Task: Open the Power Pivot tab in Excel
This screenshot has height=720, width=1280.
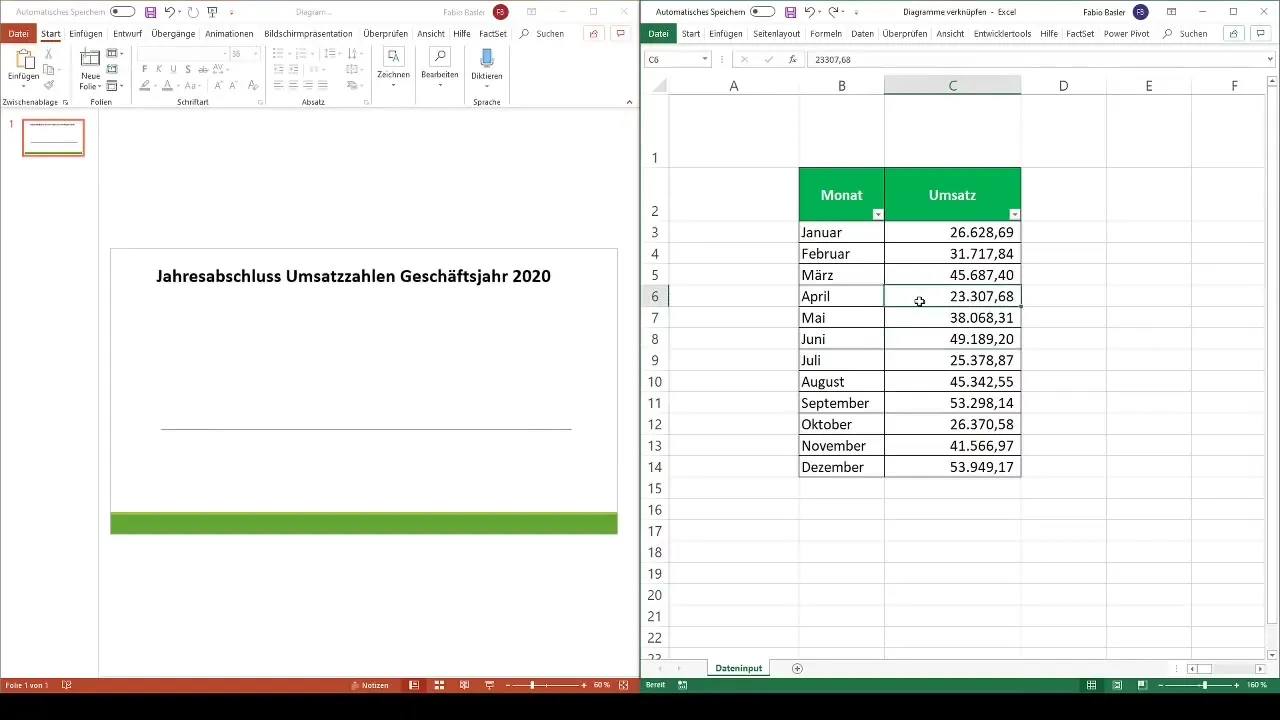Action: [1127, 33]
